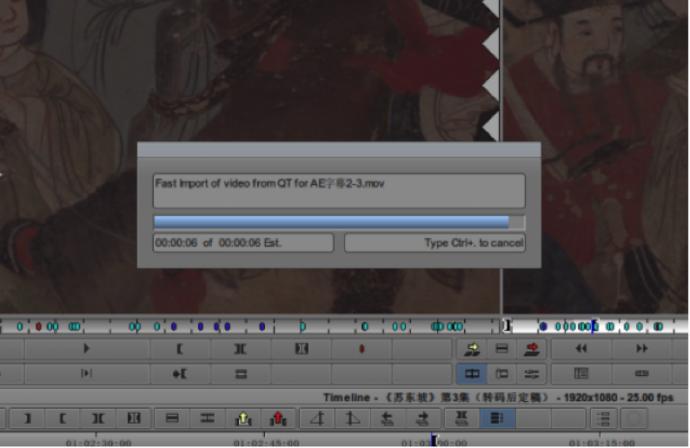The height and width of the screenshot is (448, 690).
Task: Click the right-pointing arrow button beside the triangles
Action: click(x=422, y=418)
